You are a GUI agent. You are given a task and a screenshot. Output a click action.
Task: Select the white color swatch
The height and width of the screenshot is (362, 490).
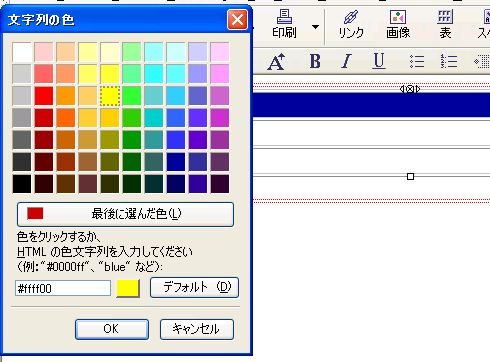[x=22, y=52]
